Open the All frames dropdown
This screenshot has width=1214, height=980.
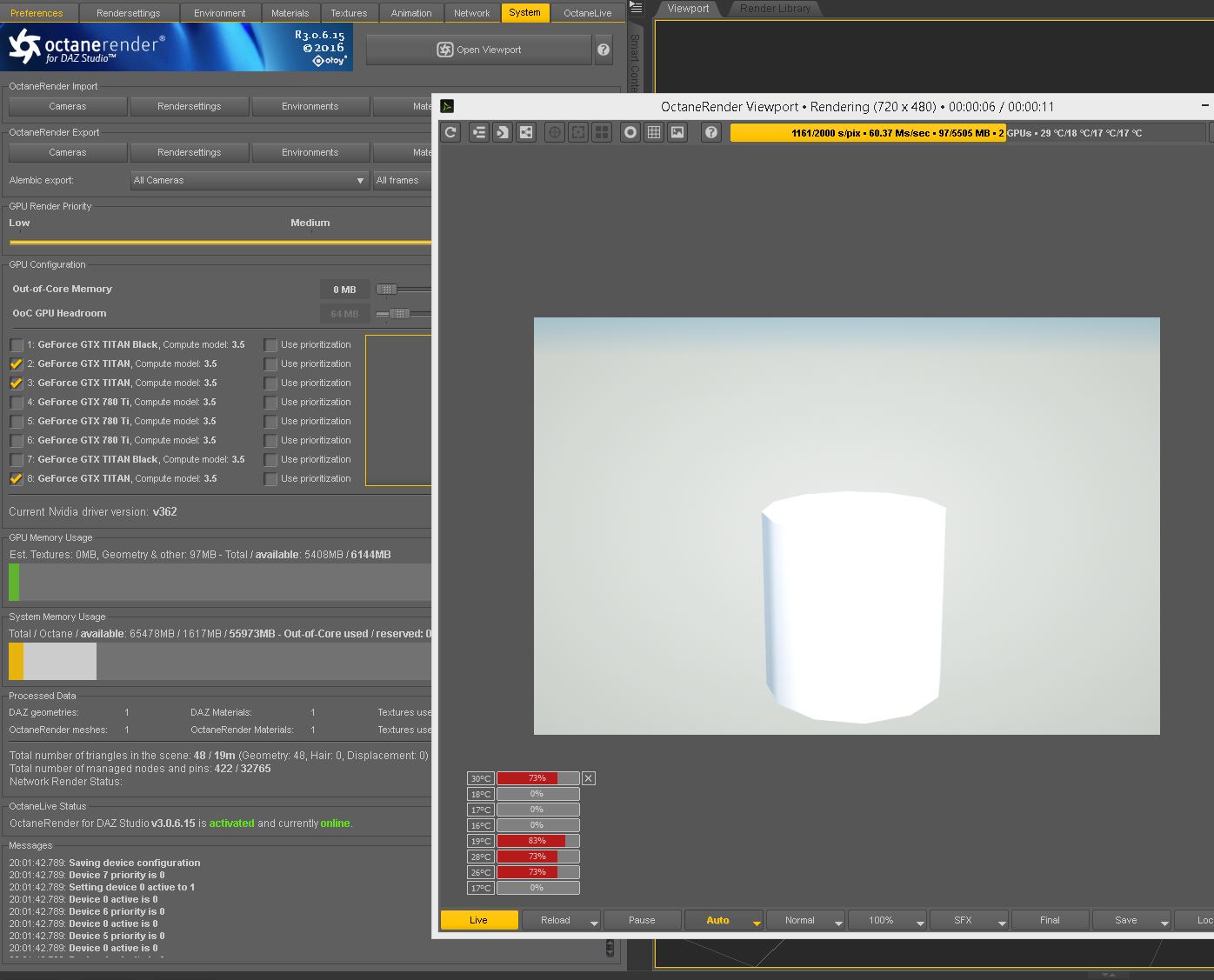[x=402, y=180]
